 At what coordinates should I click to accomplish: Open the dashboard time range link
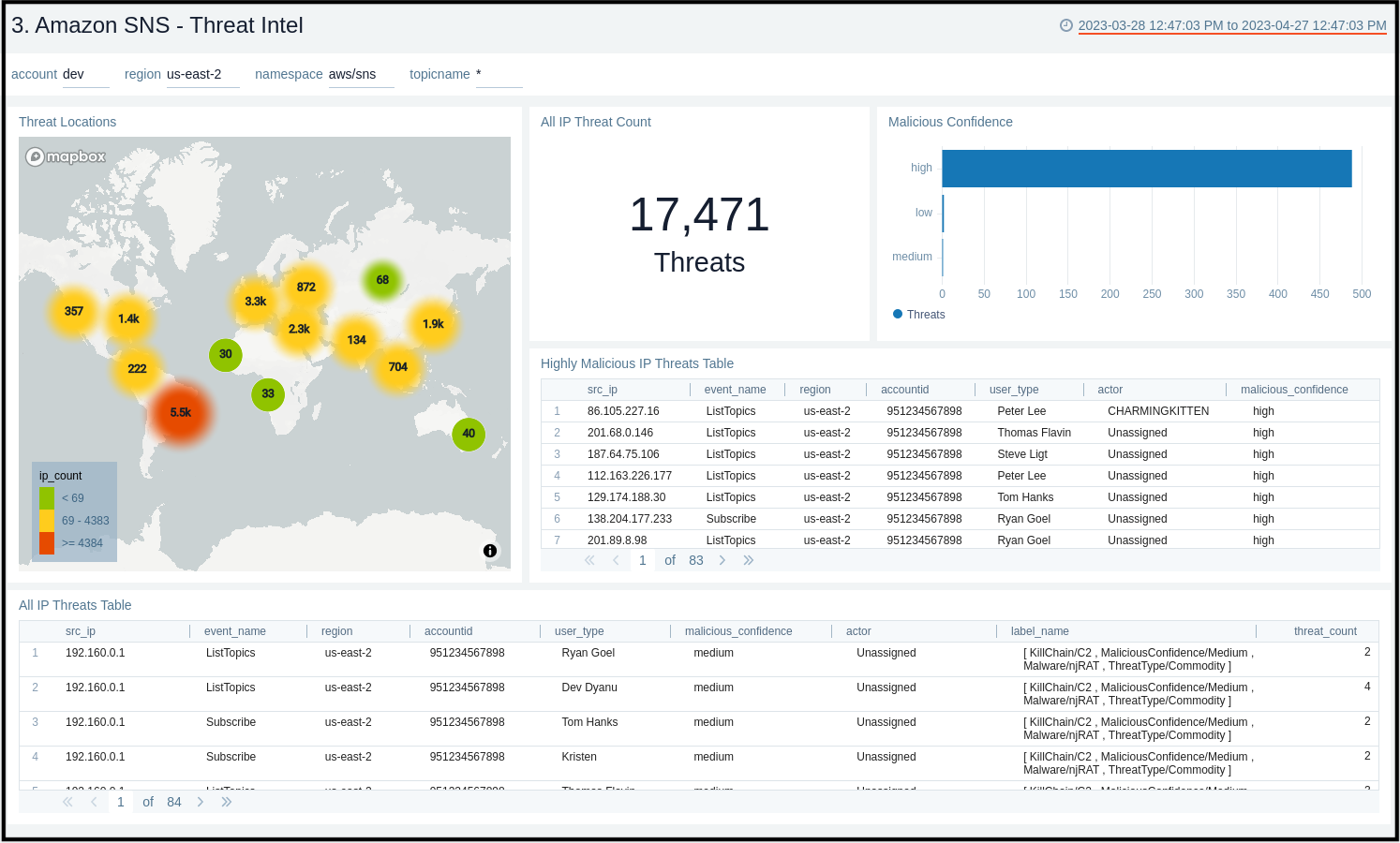tap(1231, 25)
